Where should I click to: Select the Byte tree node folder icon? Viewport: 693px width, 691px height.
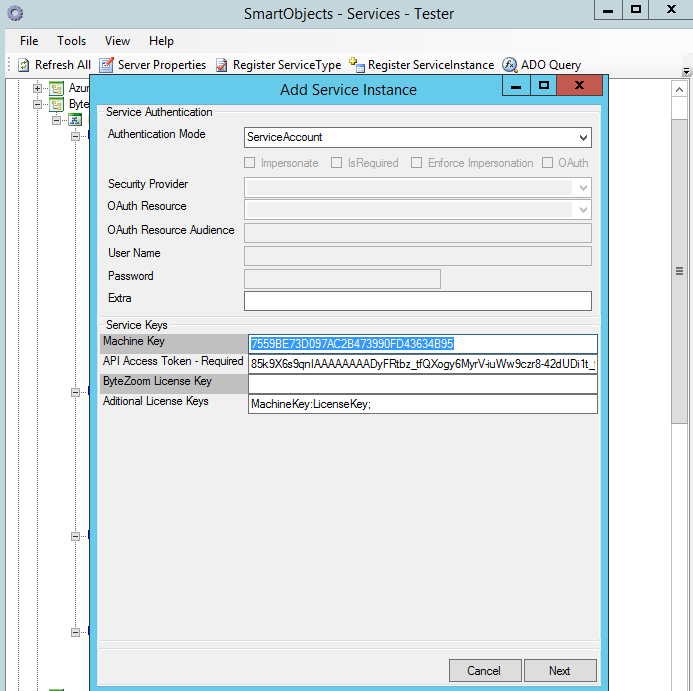(56, 105)
